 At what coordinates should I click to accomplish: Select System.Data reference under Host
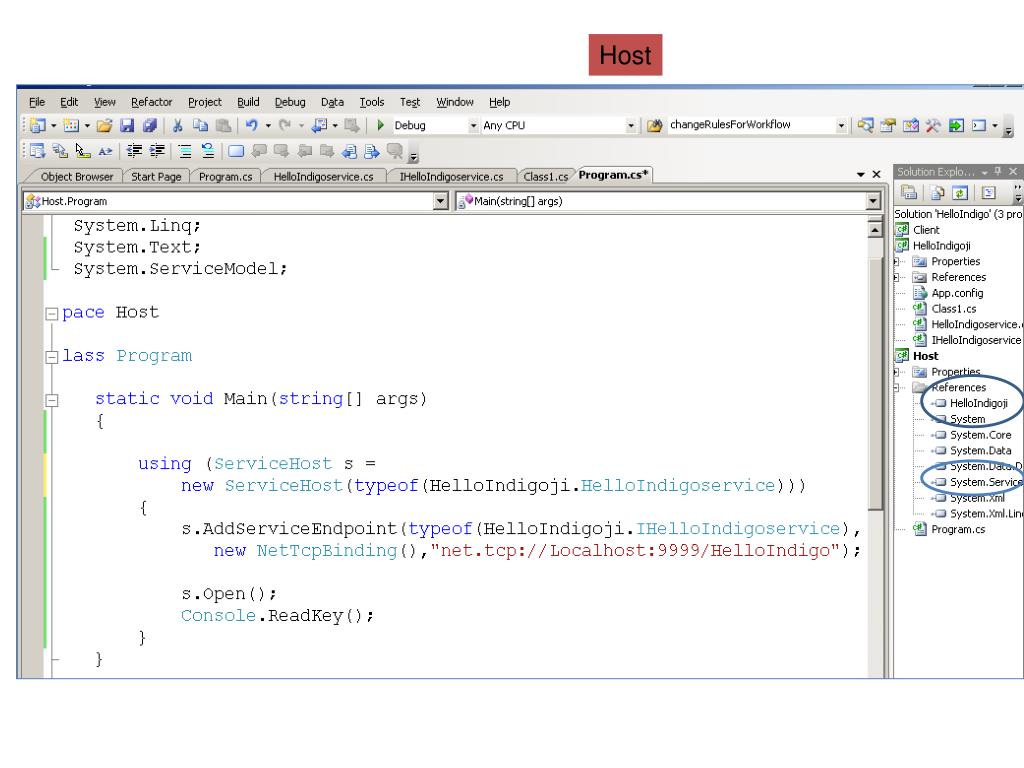(980, 451)
